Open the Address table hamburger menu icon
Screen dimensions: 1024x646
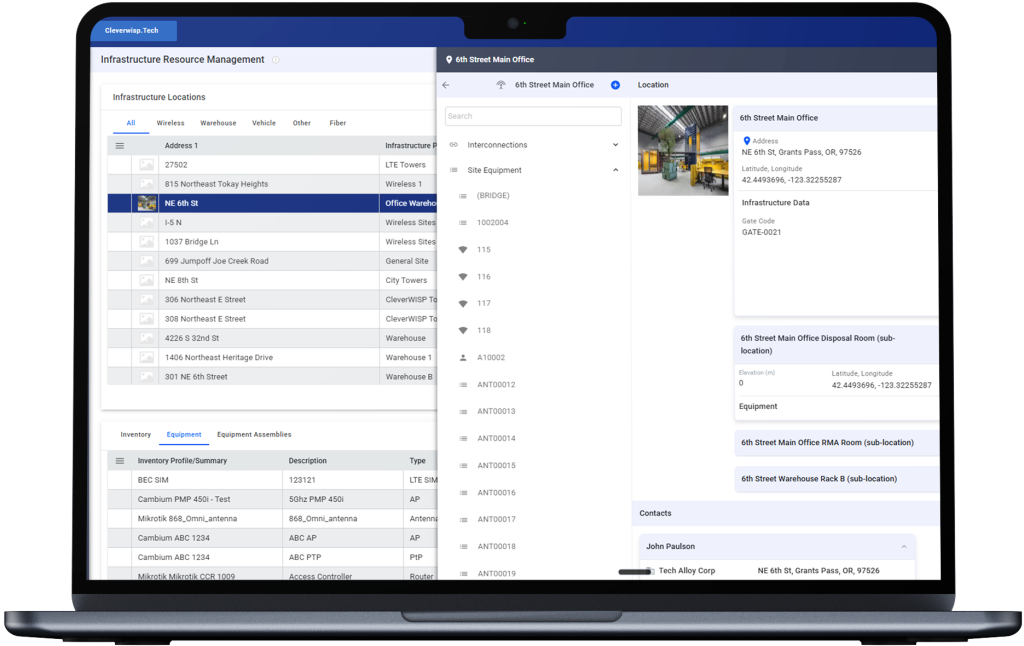pyautogui.click(x=120, y=146)
